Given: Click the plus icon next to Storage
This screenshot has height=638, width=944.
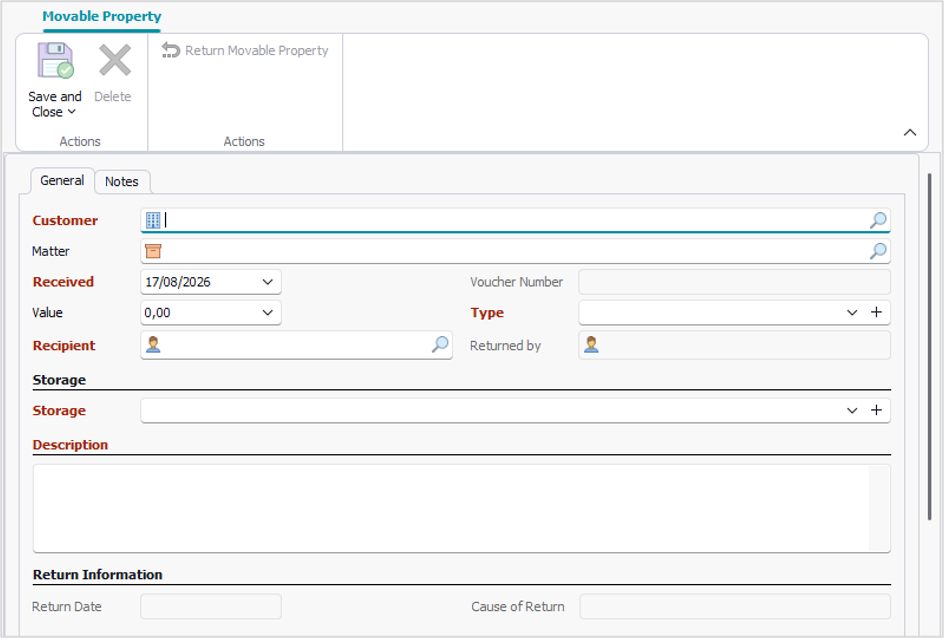Looking at the screenshot, I should tap(877, 410).
